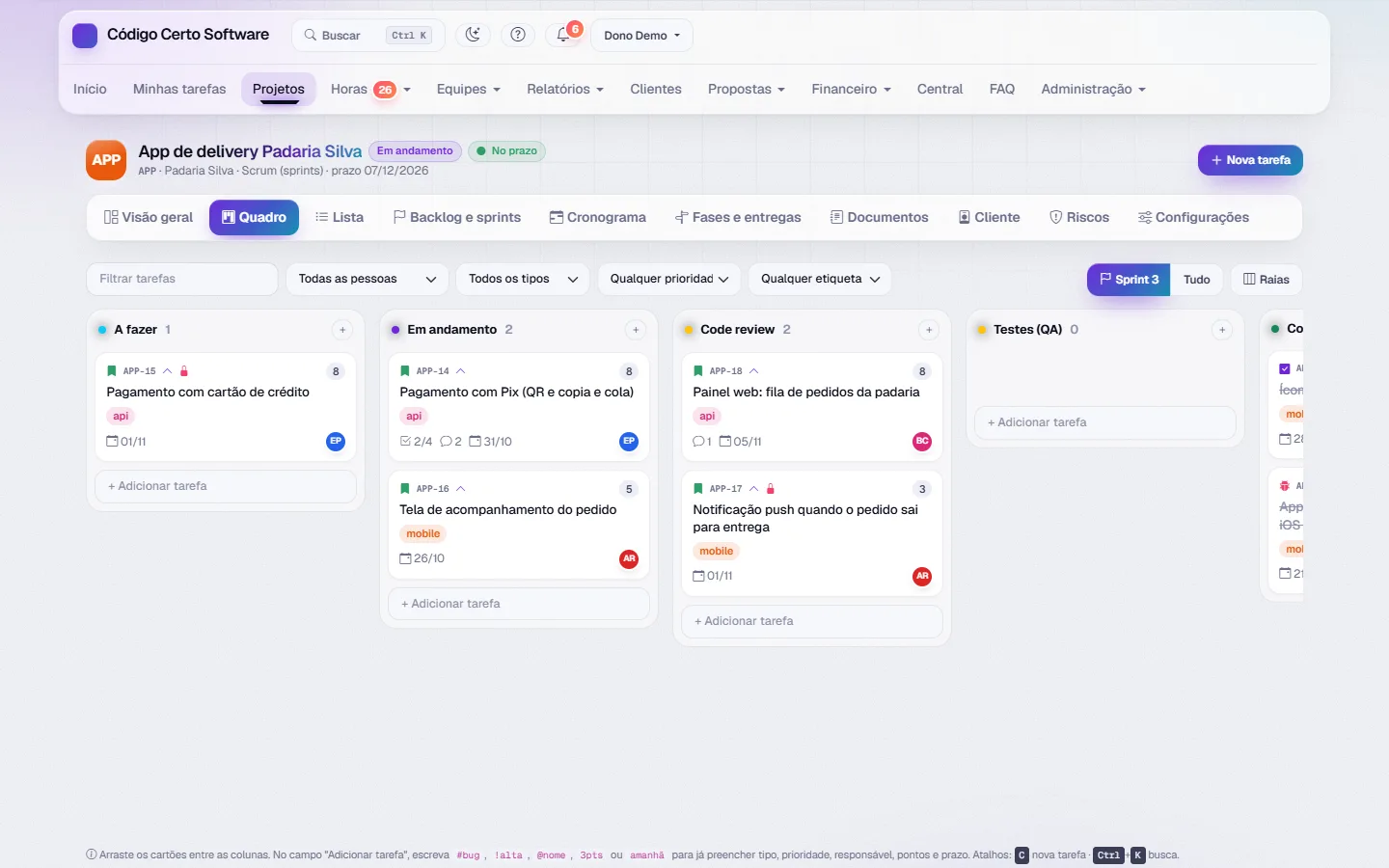Open the Dono Demo user dropdown

tap(641, 36)
